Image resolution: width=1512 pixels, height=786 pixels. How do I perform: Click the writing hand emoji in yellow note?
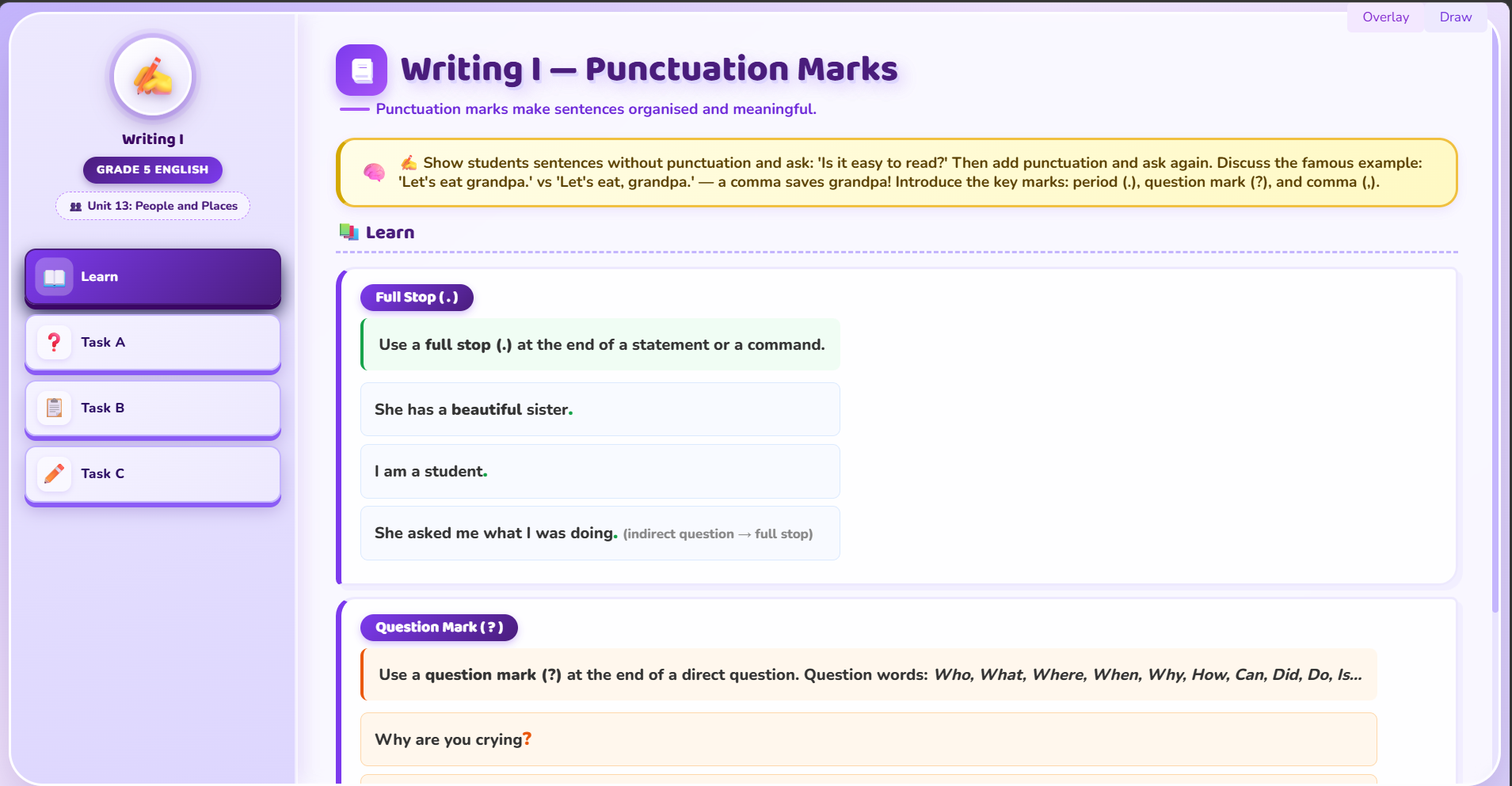(x=409, y=162)
